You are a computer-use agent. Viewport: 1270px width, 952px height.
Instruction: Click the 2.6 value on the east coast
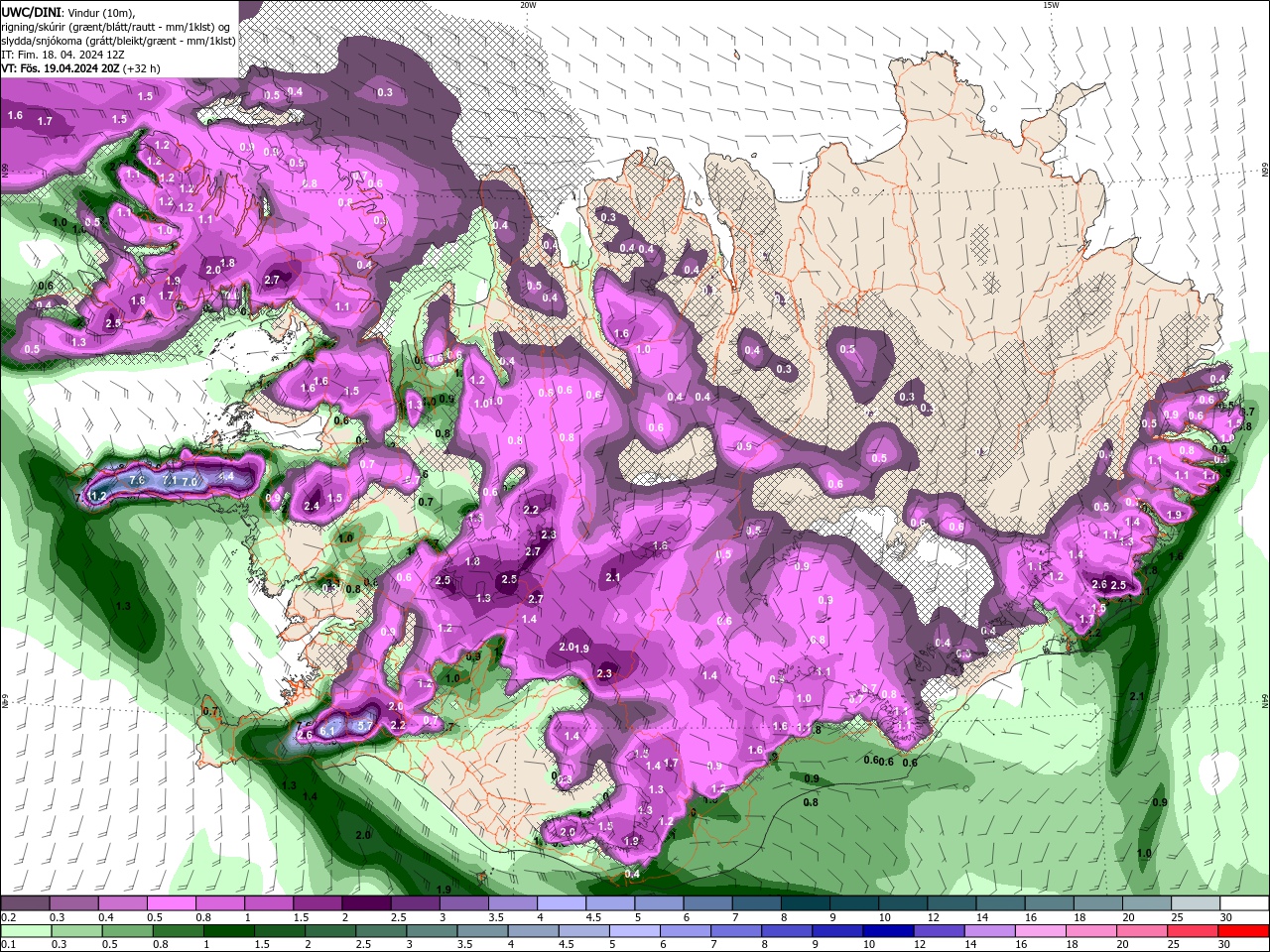(x=1099, y=585)
